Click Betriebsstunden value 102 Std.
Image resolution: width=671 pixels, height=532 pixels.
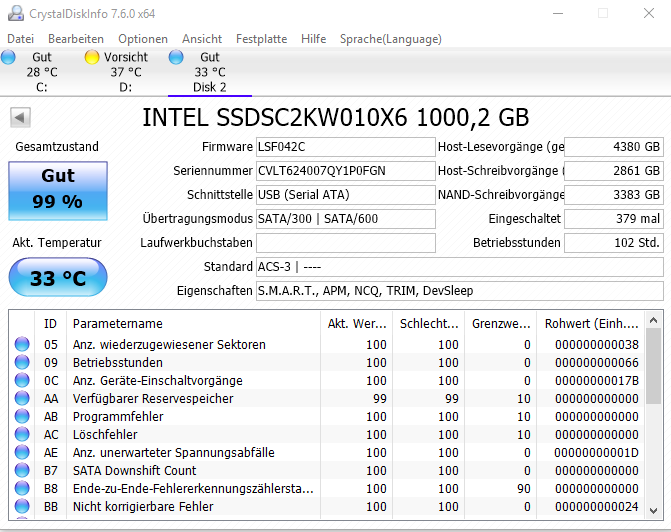[x=614, y=243]
